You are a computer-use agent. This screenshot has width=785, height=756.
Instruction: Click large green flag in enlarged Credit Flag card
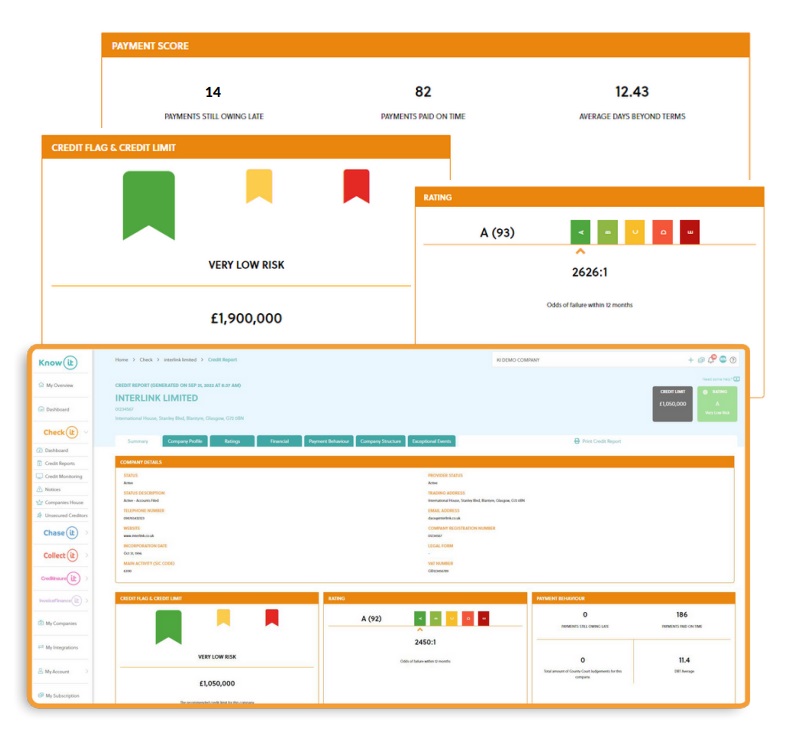[149, 206]
